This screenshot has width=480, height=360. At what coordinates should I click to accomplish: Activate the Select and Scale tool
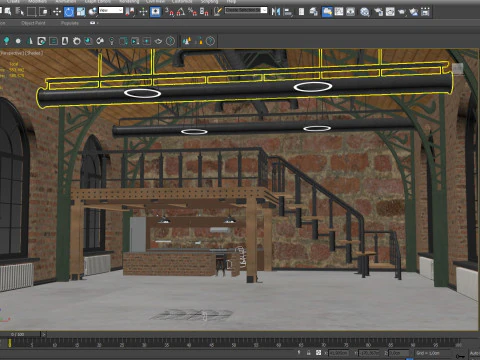(x=81, y=12)
